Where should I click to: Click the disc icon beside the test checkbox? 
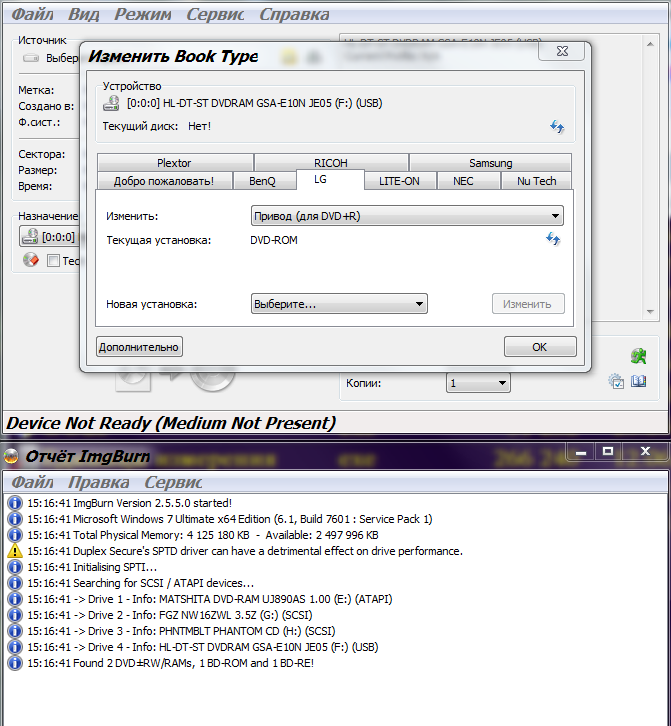pyautogui.click(x=31, y=260)
